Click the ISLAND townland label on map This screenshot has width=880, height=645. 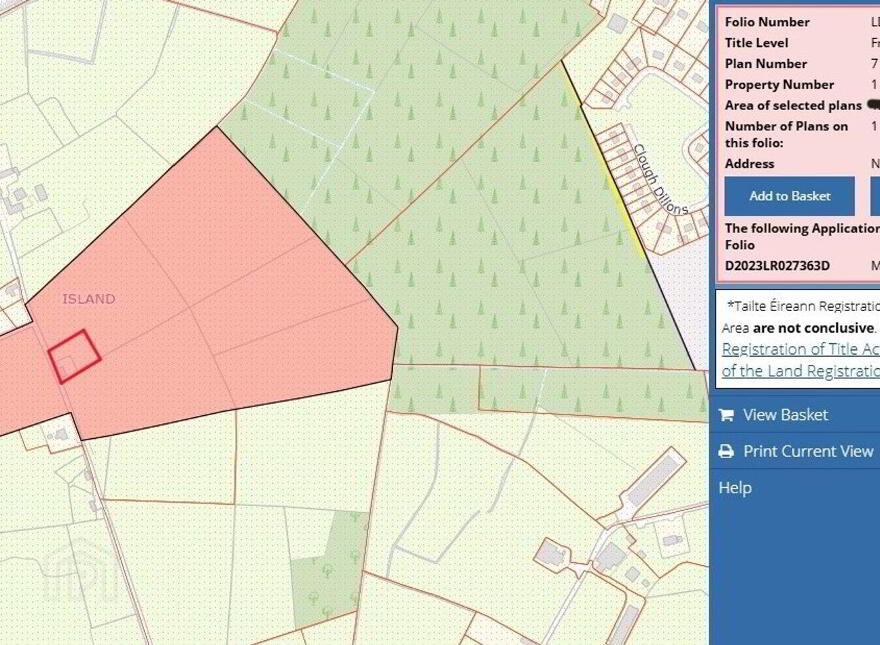click(89, 299)
